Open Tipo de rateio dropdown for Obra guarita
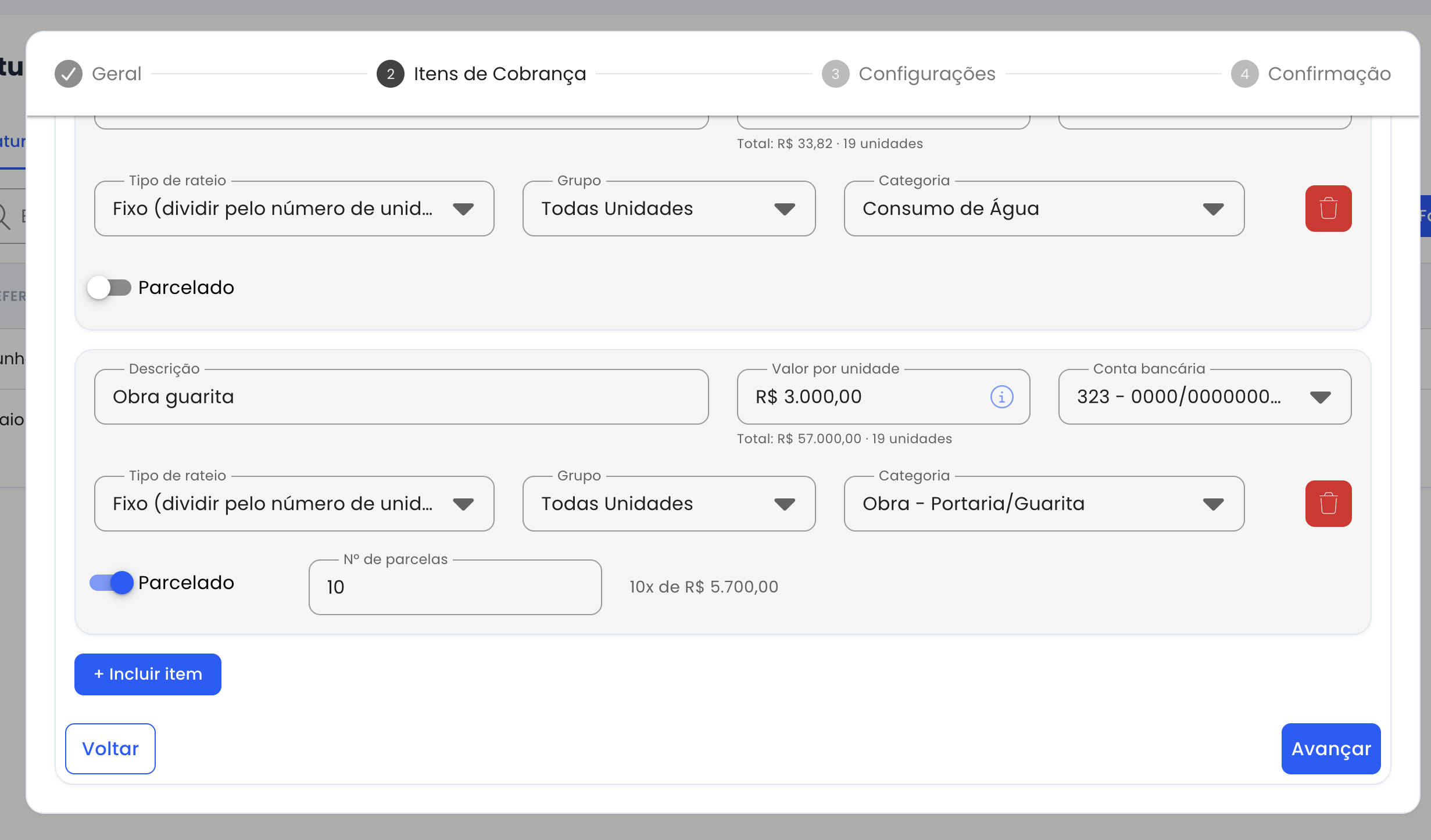The width and height of the screenshot is (1431, 840). [x=294, y=504]
